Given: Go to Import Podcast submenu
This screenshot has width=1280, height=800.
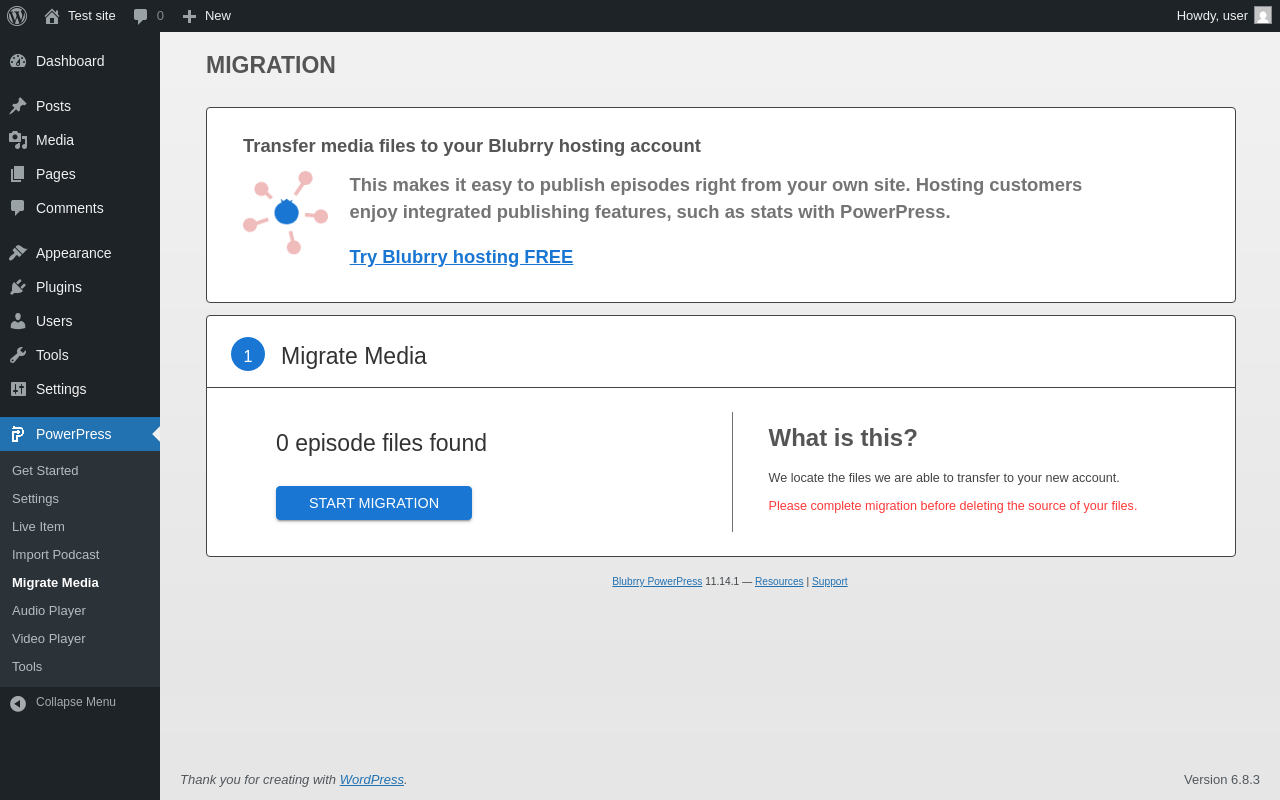Looking at the screenshot, I should 56,554.
